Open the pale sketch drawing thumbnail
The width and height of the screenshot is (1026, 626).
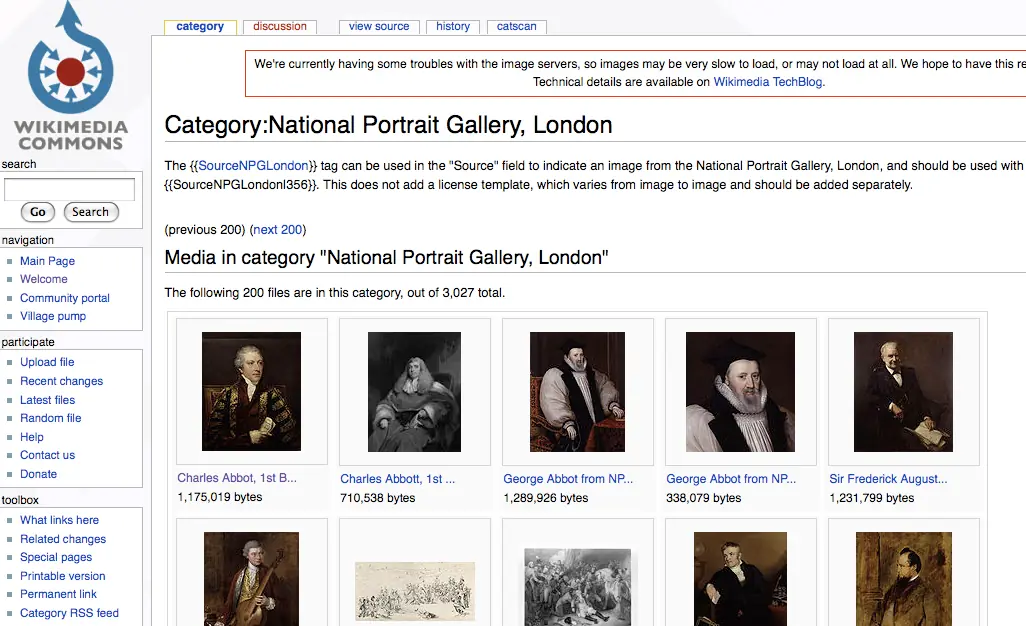point(415,591)
